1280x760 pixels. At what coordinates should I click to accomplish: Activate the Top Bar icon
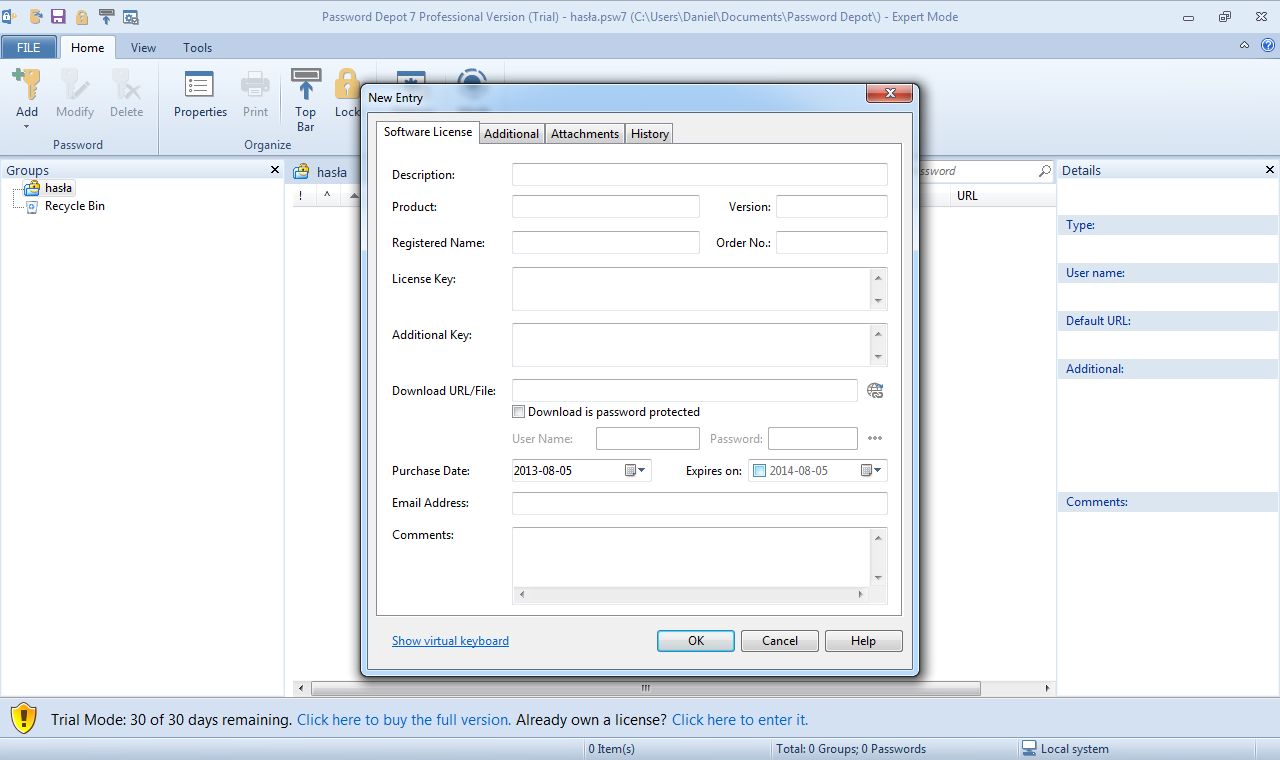coord(306,84)
